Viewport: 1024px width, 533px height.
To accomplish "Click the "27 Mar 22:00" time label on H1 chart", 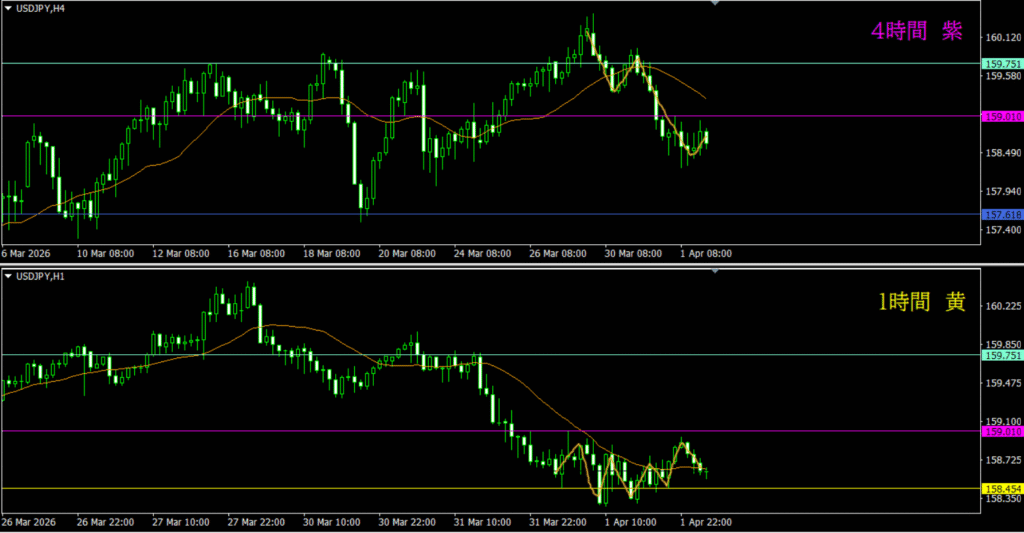I will (254, 522).
